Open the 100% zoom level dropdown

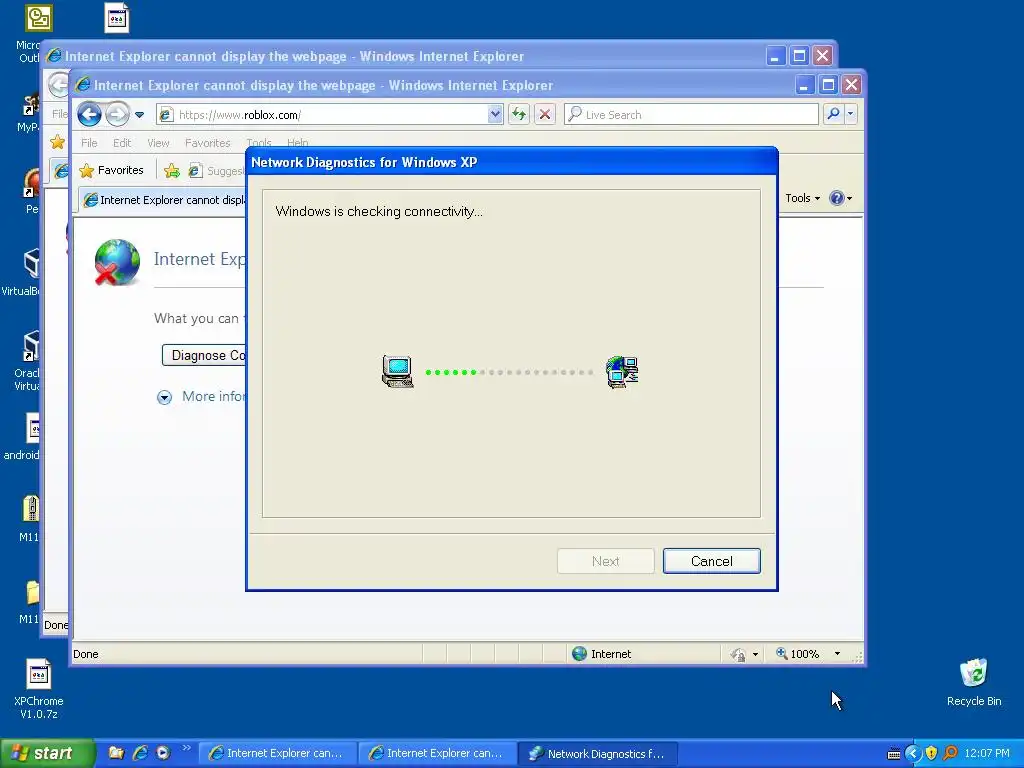(x=837, y=654)
